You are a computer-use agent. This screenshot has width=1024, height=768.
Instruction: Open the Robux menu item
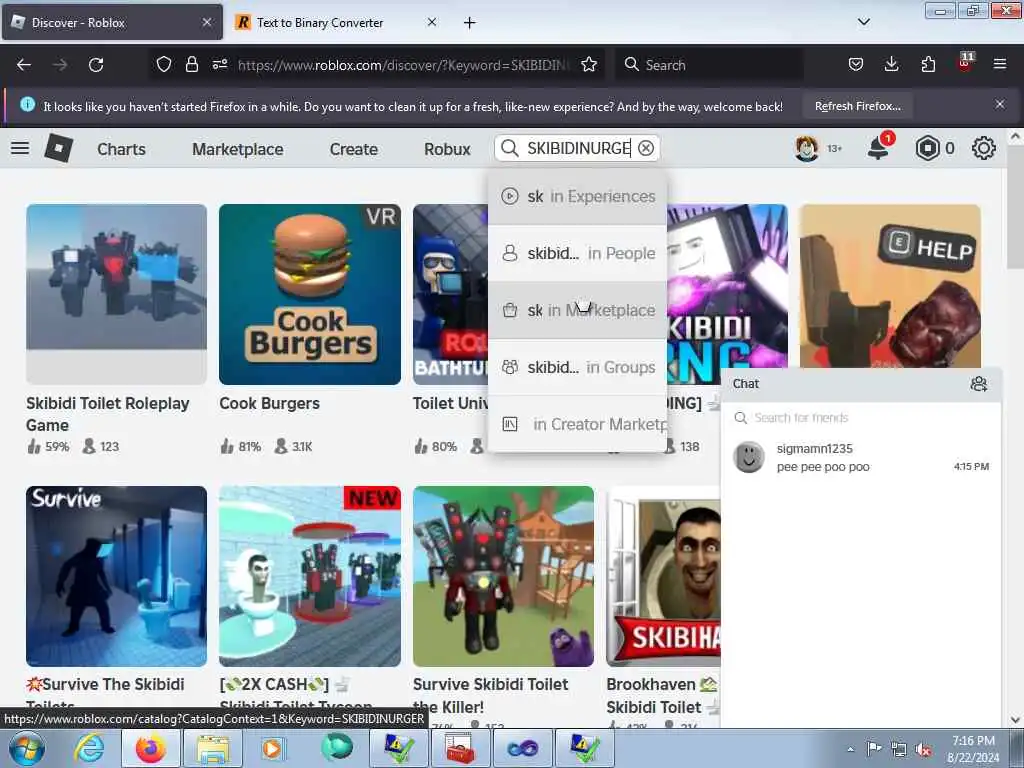tap(447, 149)
